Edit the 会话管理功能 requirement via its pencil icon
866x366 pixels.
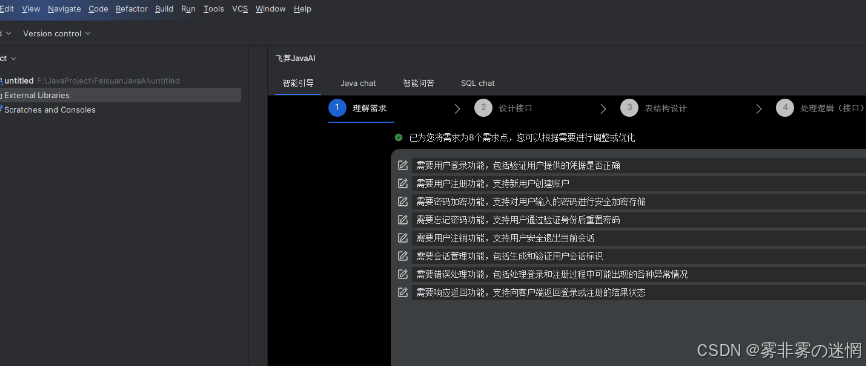pos(403,256)
